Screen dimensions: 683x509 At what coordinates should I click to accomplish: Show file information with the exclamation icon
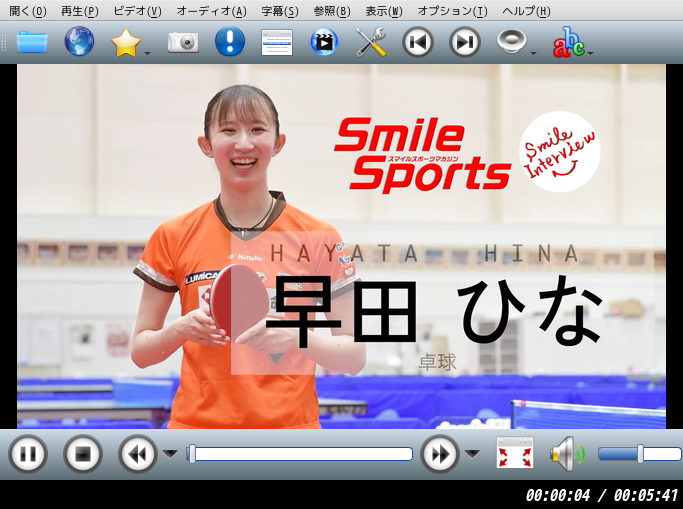tap(230, 42)
